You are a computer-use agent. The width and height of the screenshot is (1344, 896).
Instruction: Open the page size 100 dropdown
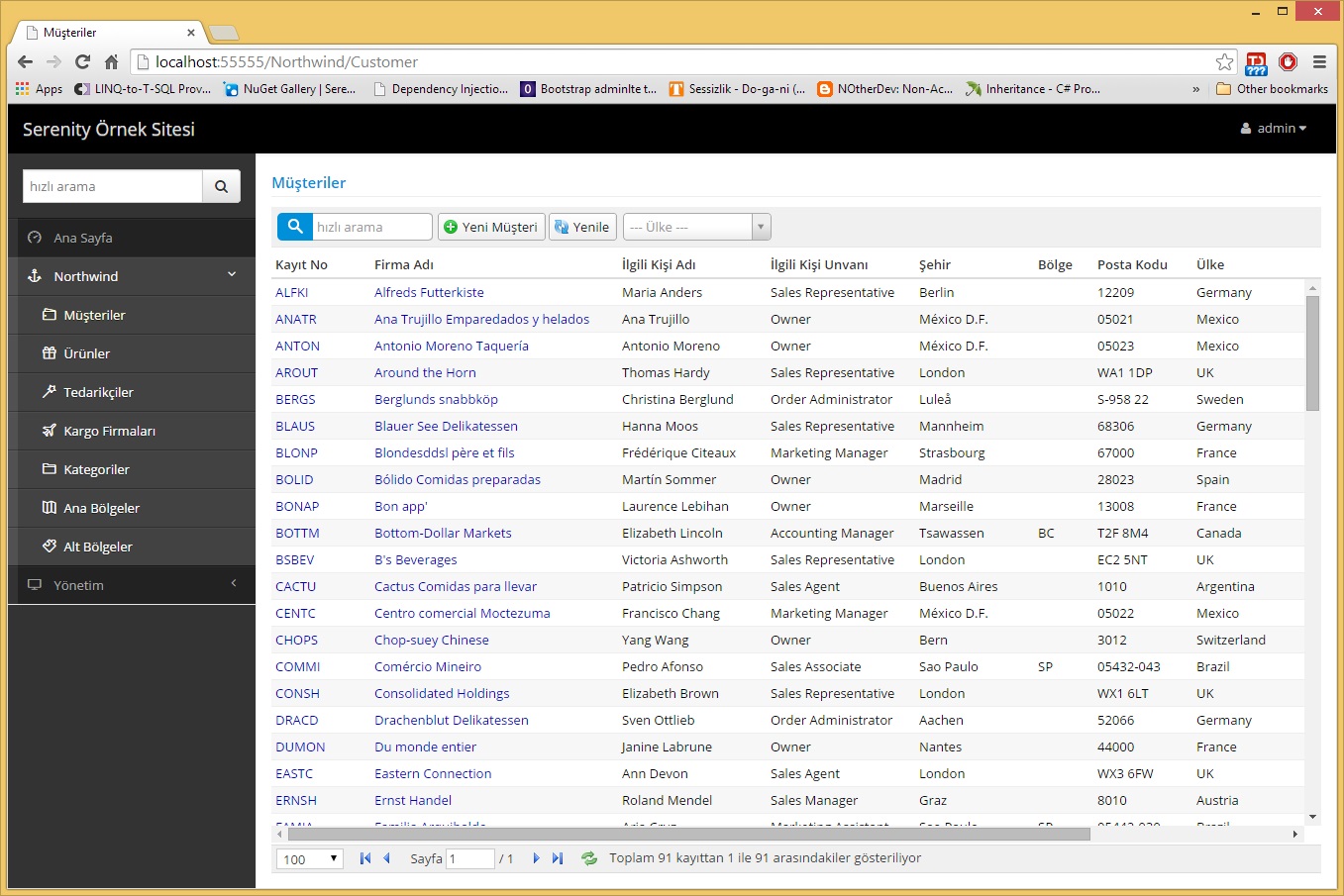tap(309, 858)
